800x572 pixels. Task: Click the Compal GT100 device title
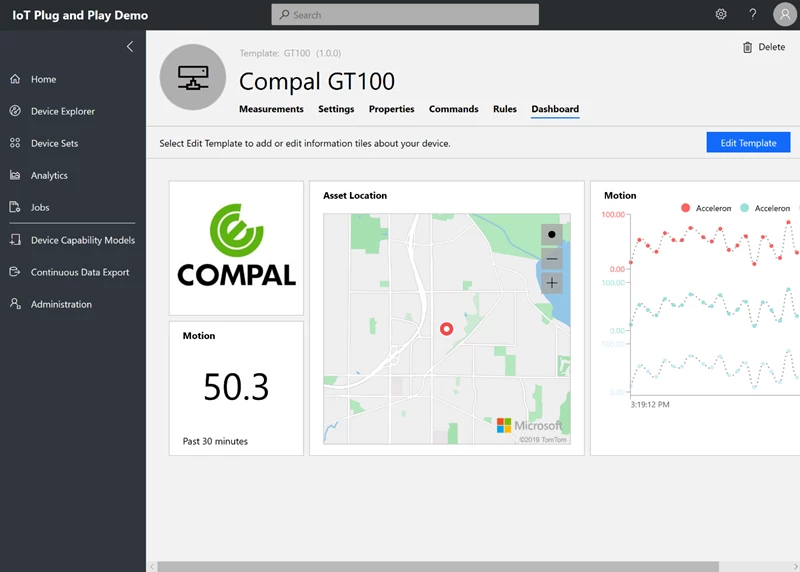(x=317, y=81)
